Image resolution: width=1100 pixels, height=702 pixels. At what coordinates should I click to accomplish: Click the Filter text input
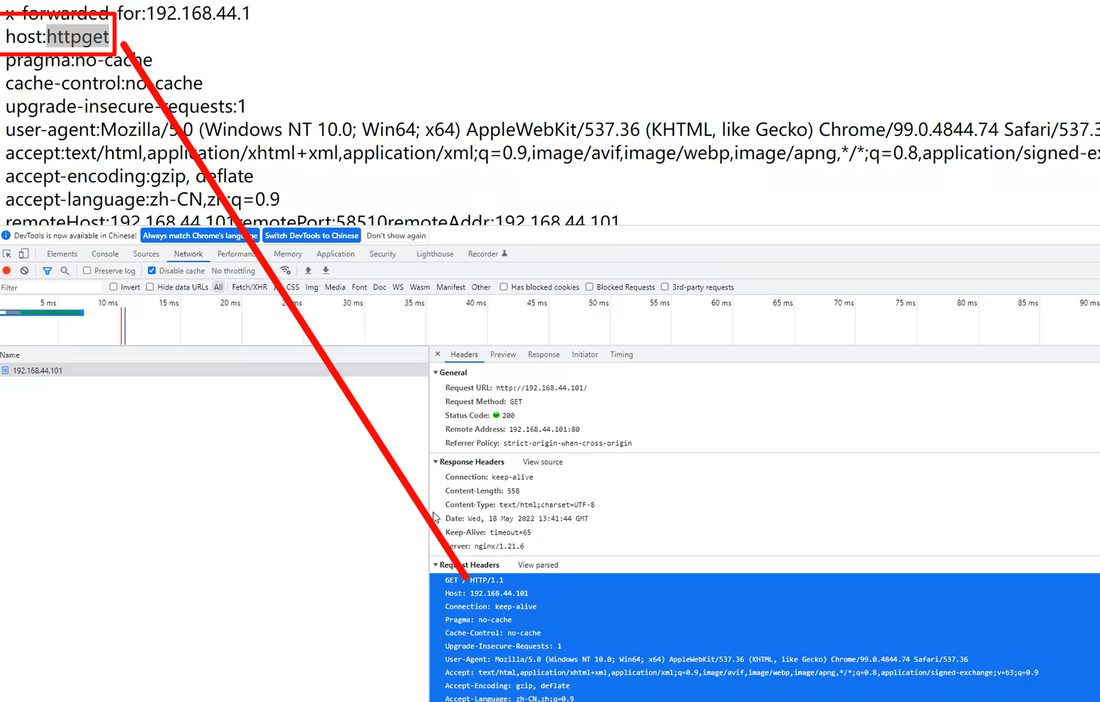tap(51, 288)
